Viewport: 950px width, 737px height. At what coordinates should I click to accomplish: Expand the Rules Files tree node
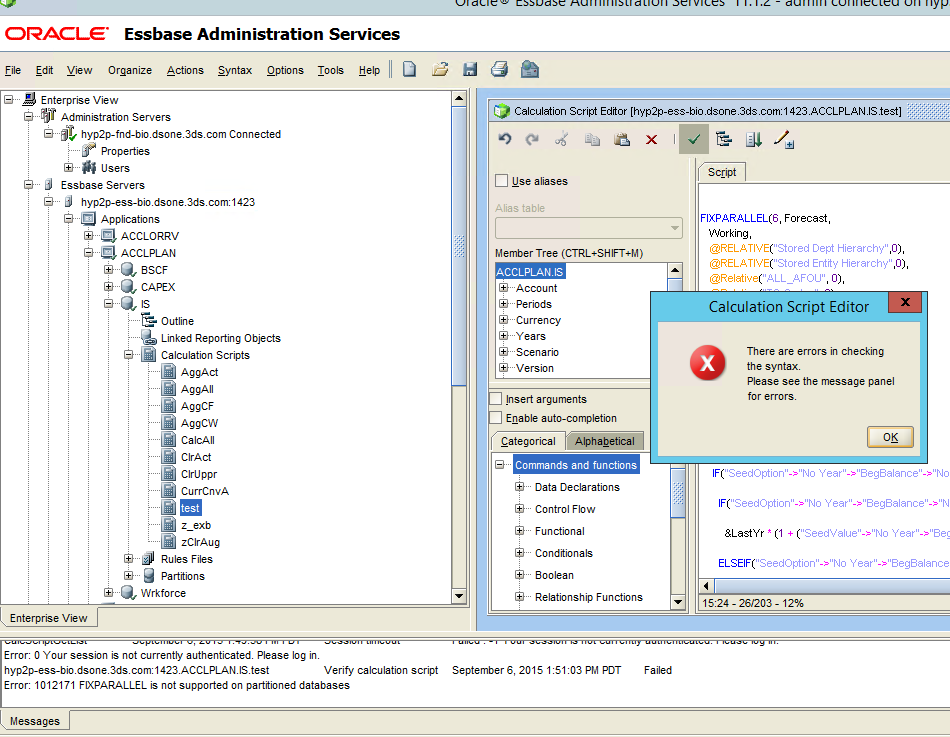click(x=129, y=559)
